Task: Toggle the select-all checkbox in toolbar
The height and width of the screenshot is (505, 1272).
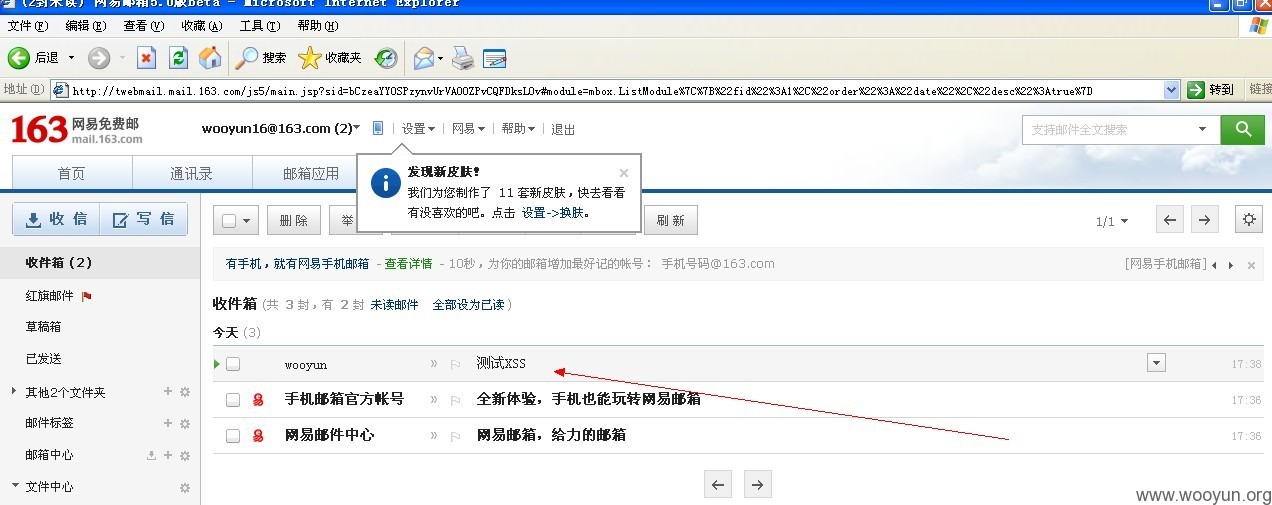Action: pos(229,221)
